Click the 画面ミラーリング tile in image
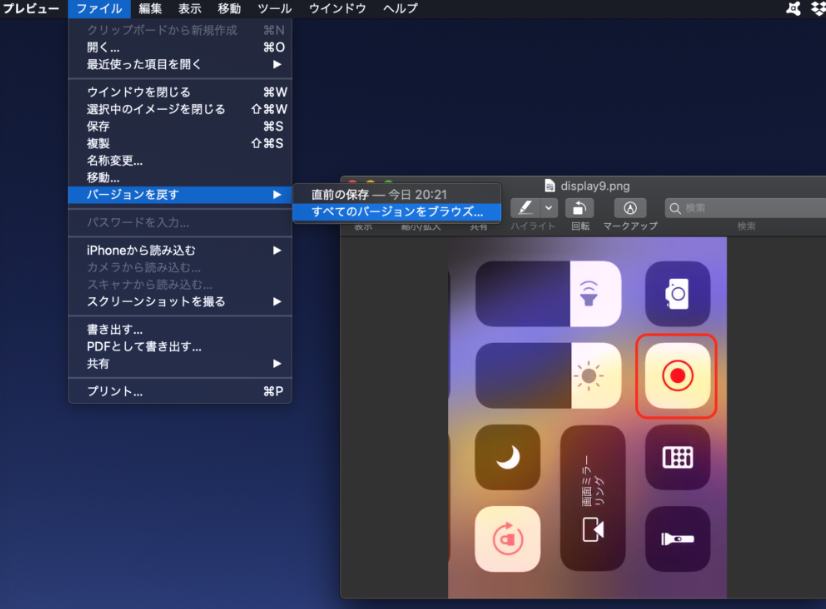Screen dimensions: 826x609 click(x=593, y=498)
